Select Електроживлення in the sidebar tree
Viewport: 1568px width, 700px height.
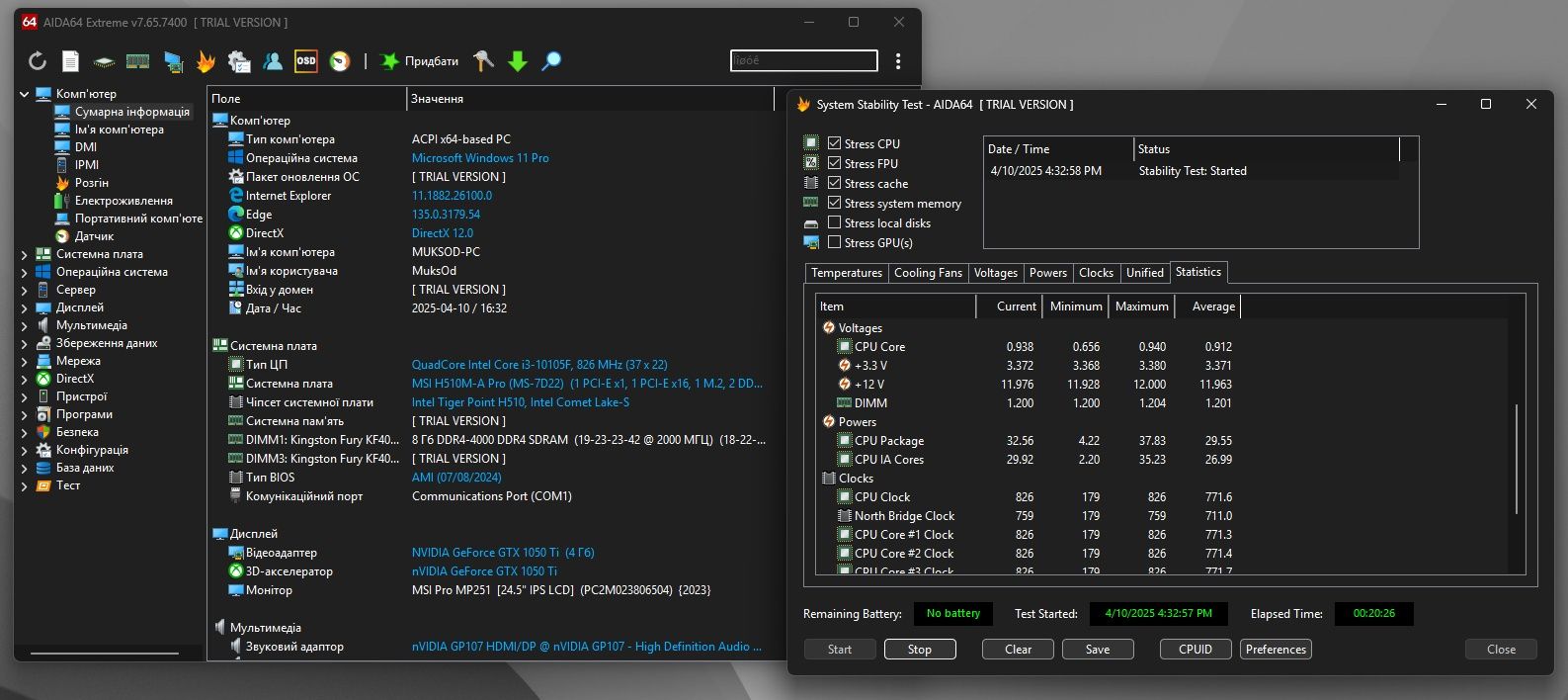click(x=124, y=201)
